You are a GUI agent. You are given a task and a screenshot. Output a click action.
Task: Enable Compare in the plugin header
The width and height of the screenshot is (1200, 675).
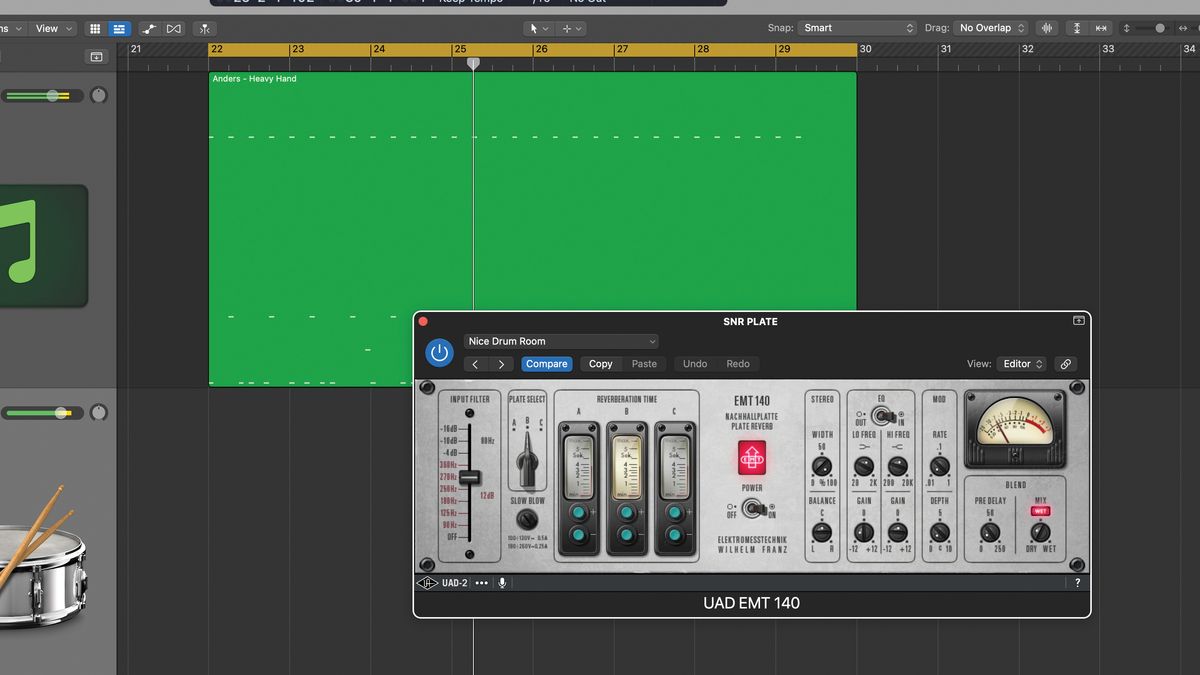click(x=547, y=364)
